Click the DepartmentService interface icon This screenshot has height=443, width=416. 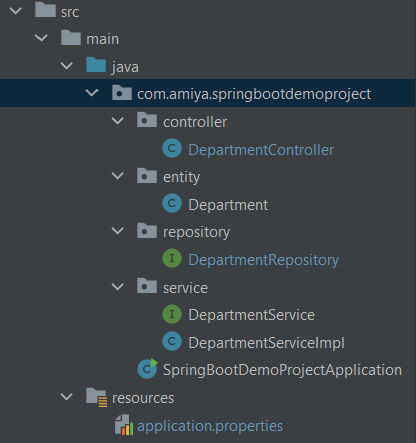point(172,314)
